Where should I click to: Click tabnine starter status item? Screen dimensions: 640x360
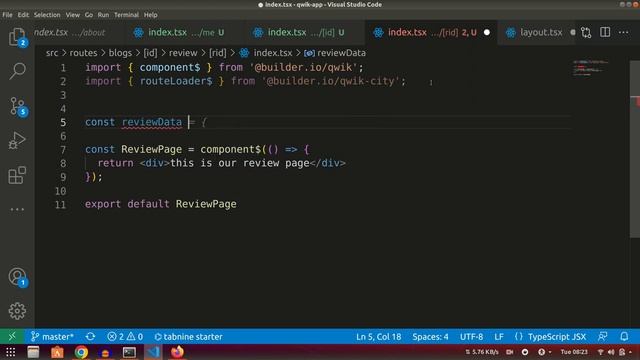click(188, 337)
